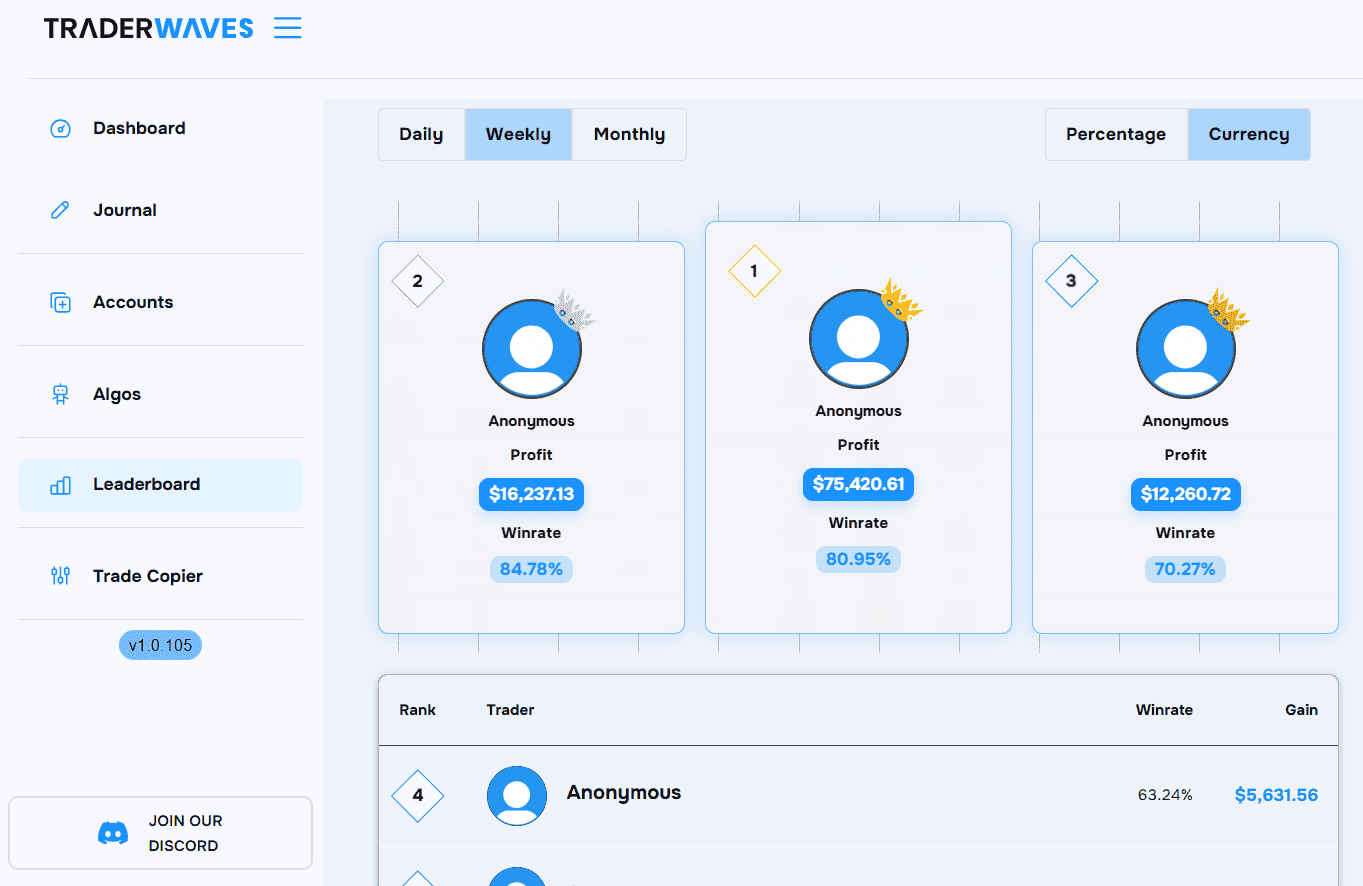The image size is (1363, 886).
Task: Open Accounts via its sidebar icon
Action: pyautogui.click(x=59, y=301)
